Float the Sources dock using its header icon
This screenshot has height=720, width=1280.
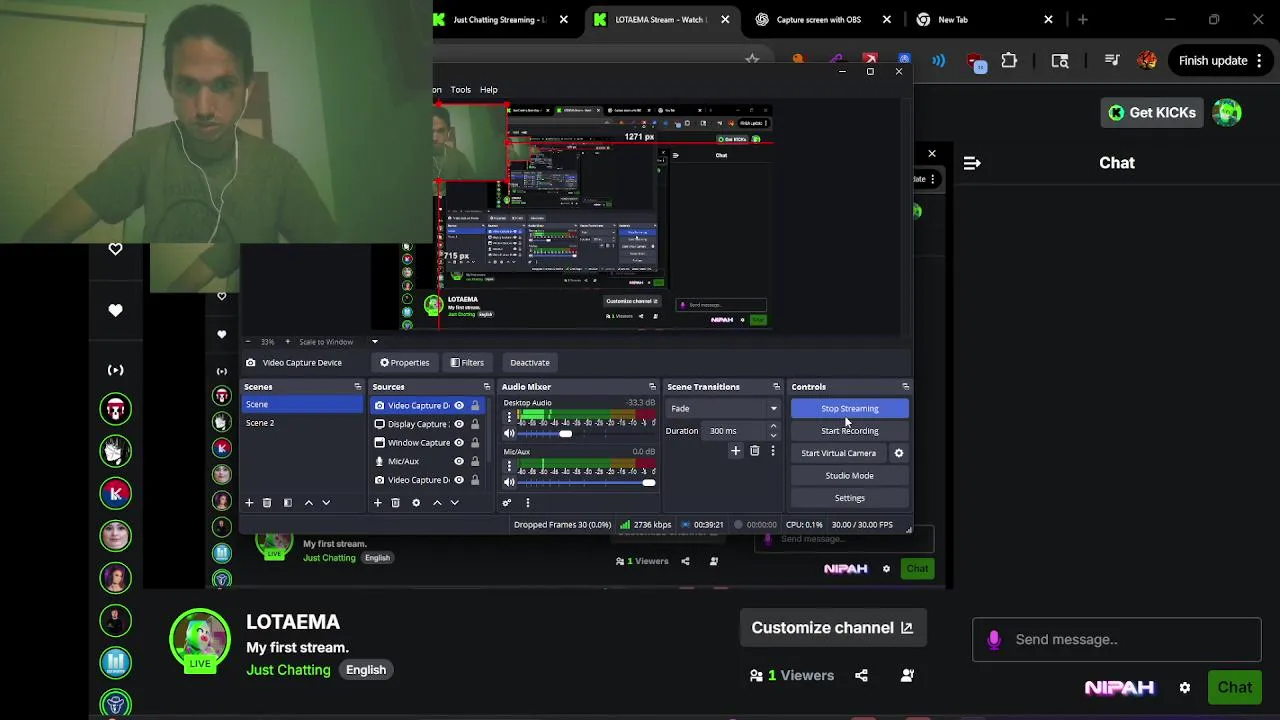tap(487, 387)
